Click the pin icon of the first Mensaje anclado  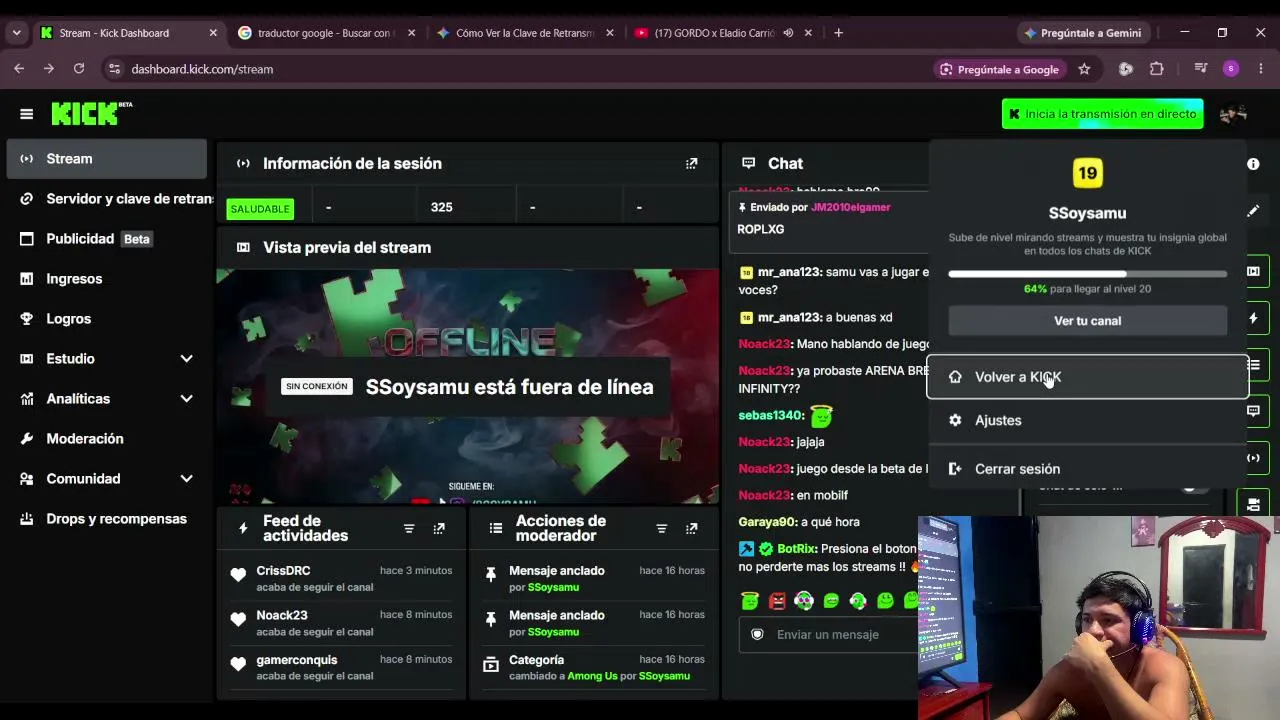(x=490, y=574)
